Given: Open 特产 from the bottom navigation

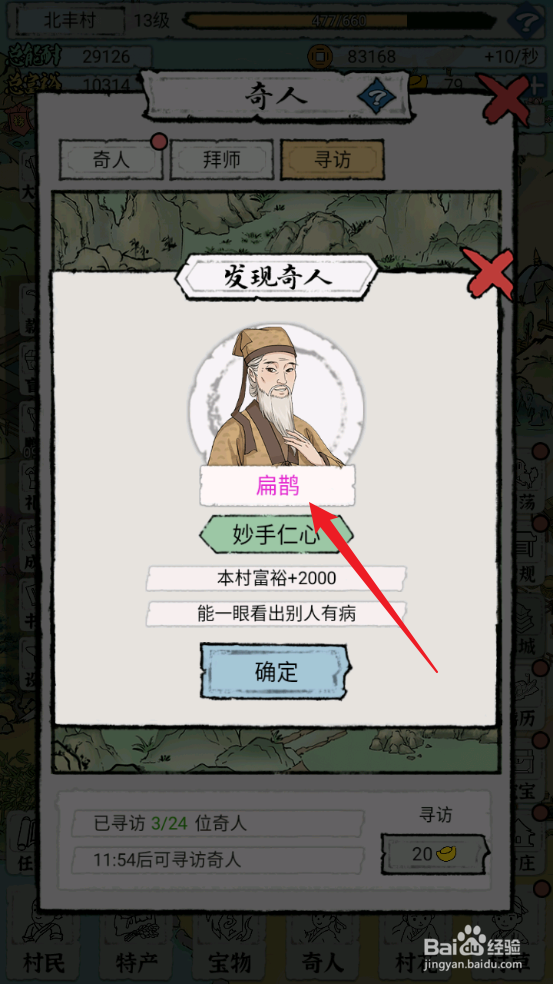Looking at the screenshot, I should point(136,960).
